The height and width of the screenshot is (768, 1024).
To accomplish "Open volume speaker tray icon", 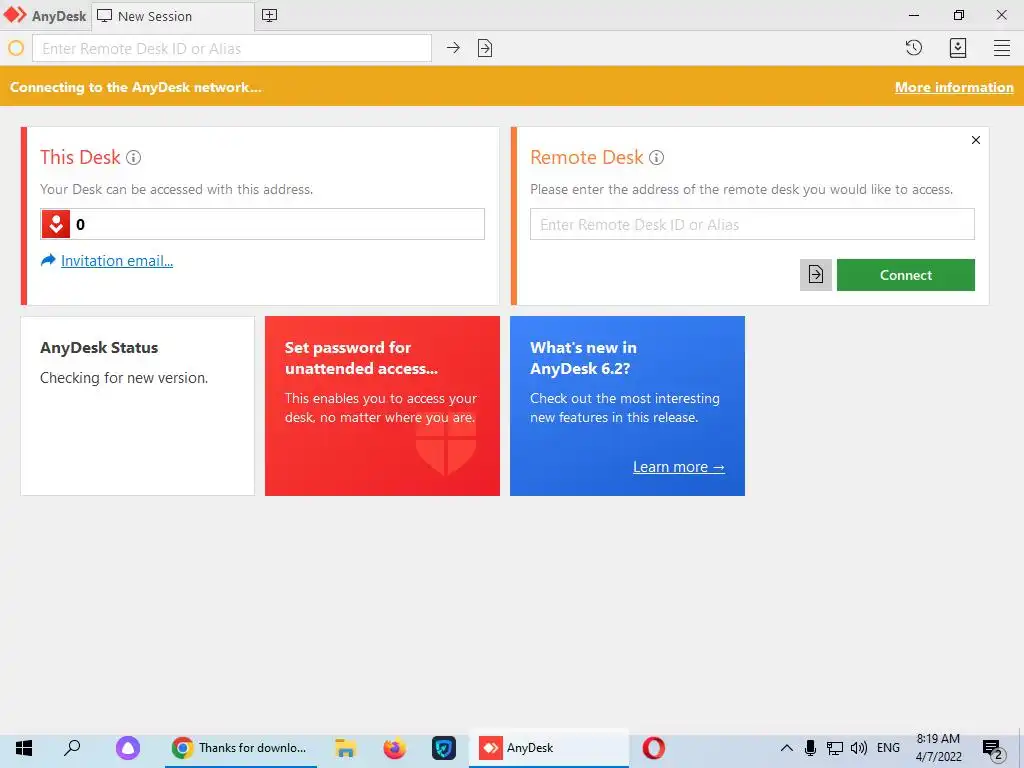I will coord(859,748).
